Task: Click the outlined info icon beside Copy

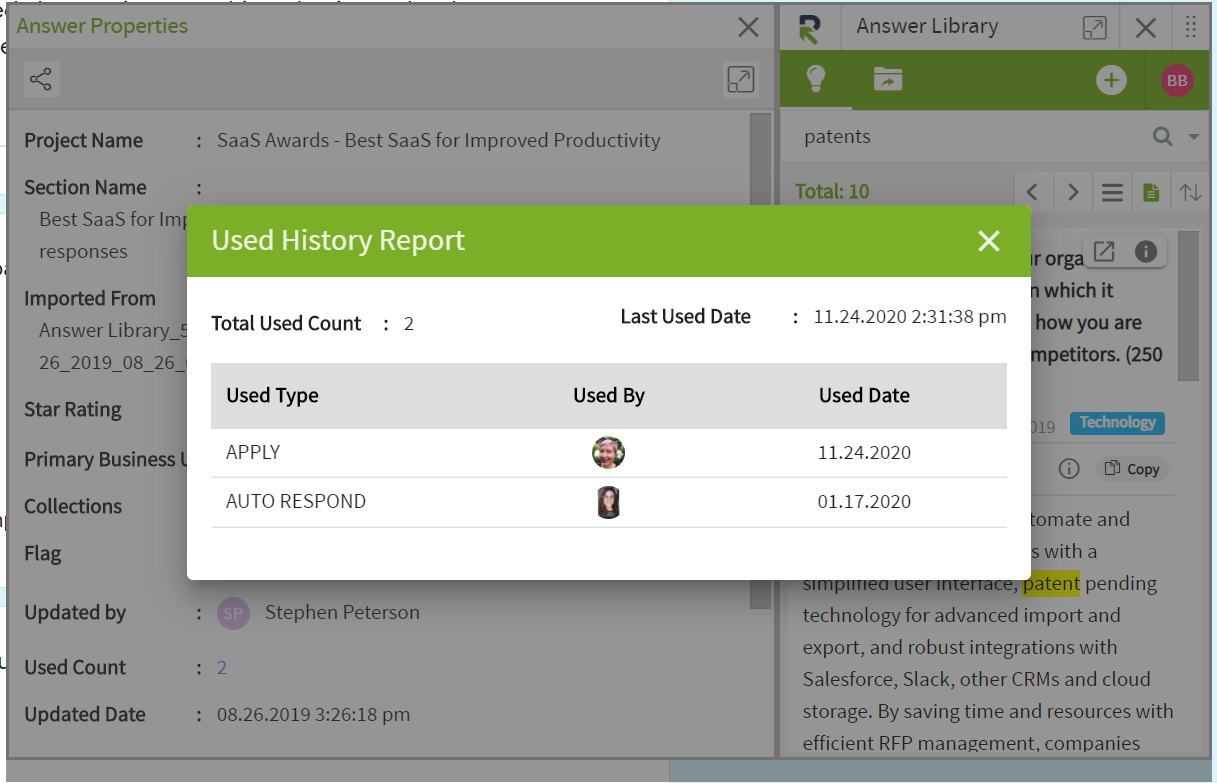Action: (x=1069, y=468)
